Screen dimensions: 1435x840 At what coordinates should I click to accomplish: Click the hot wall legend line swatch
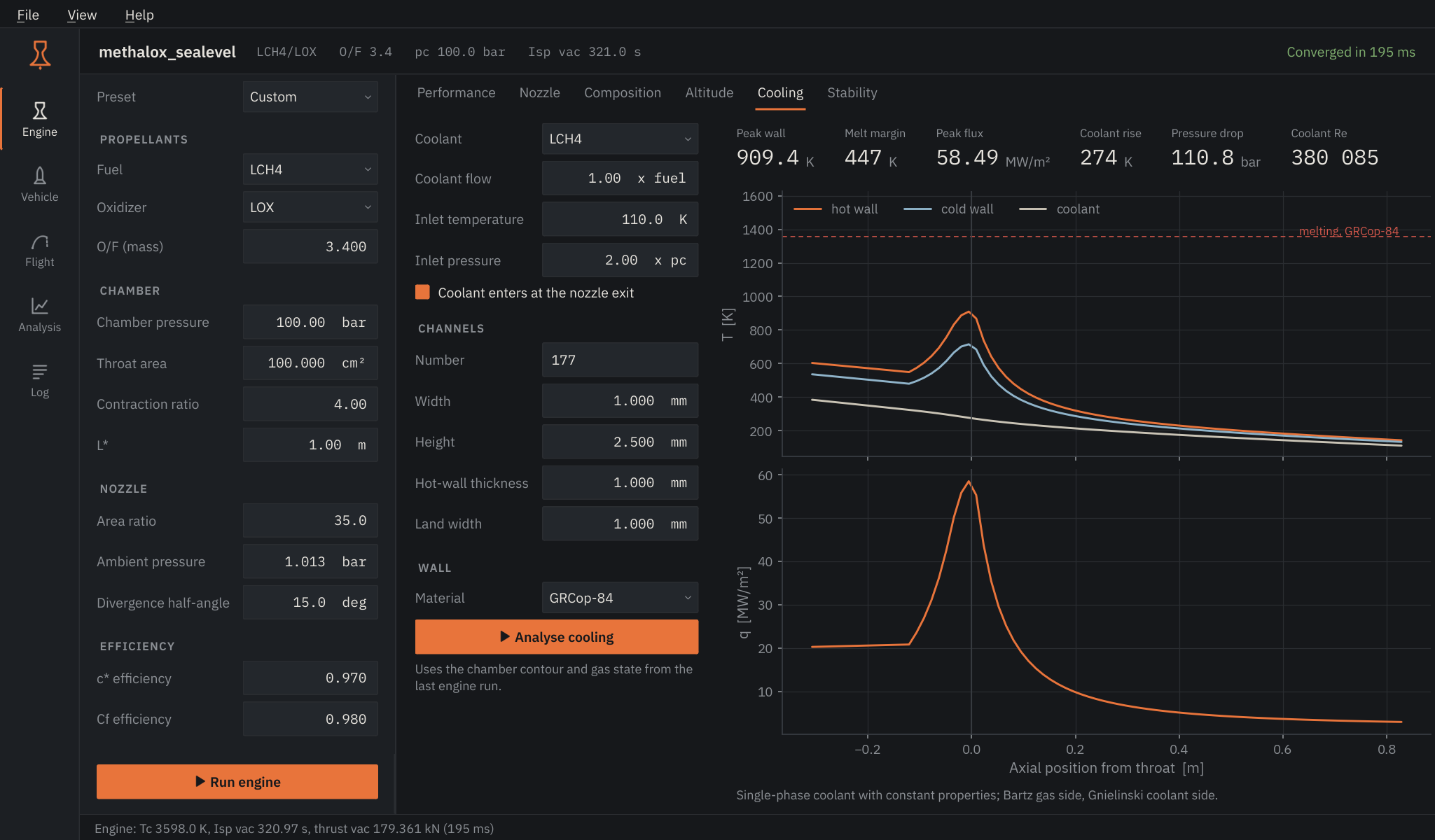pos(807,209)
